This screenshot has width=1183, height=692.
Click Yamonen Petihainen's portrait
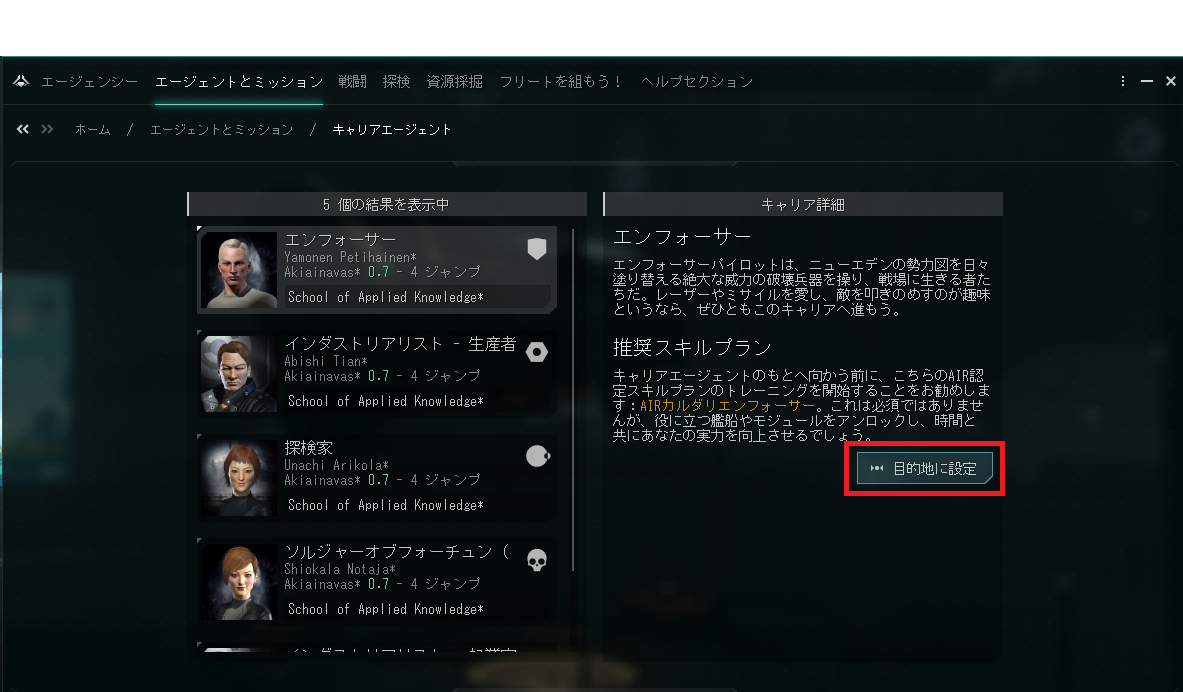(x=239, y=269)
